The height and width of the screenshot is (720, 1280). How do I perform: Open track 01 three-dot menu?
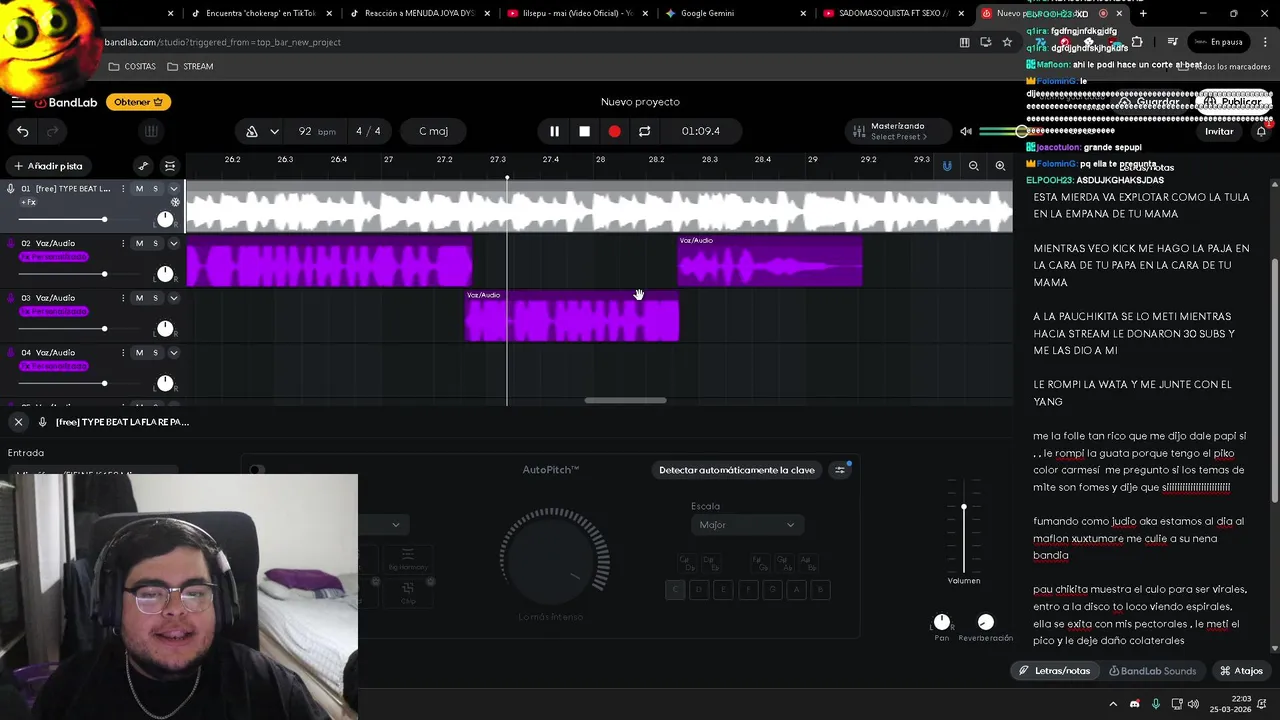[123, 189]
